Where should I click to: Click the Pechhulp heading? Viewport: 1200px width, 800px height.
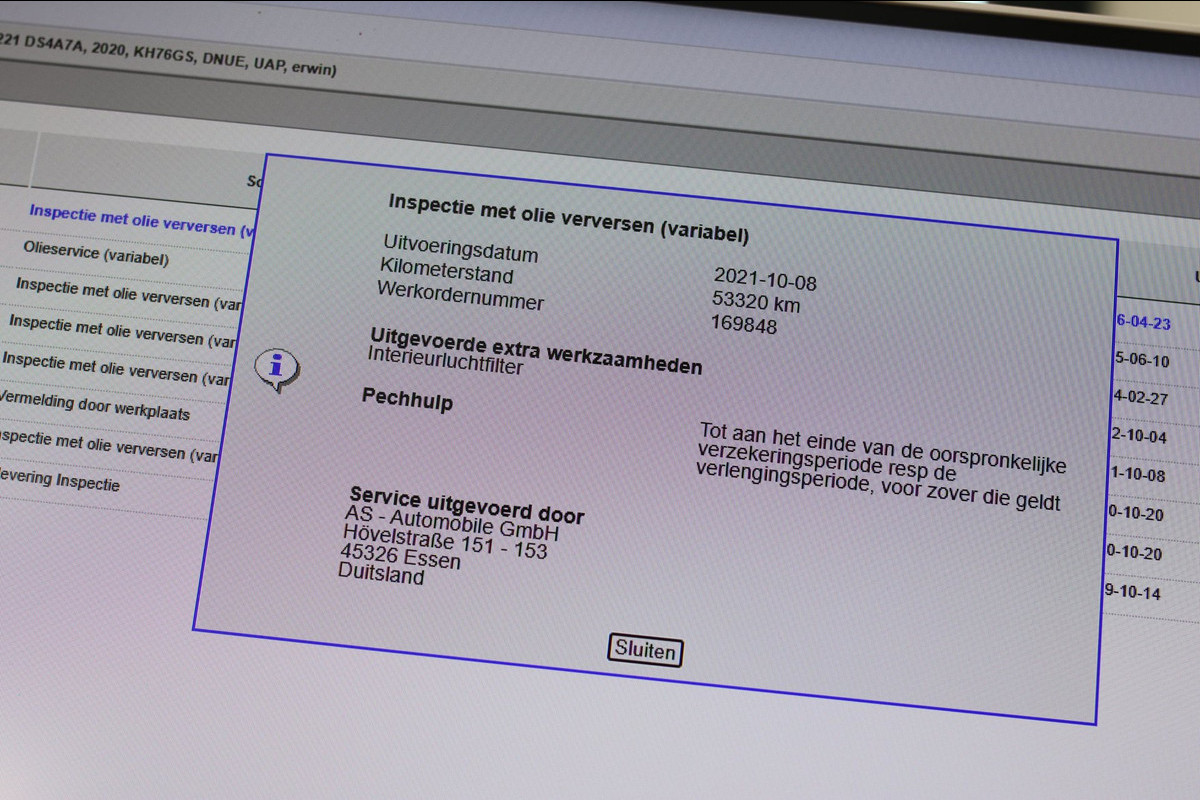click(x=407, y=401)
